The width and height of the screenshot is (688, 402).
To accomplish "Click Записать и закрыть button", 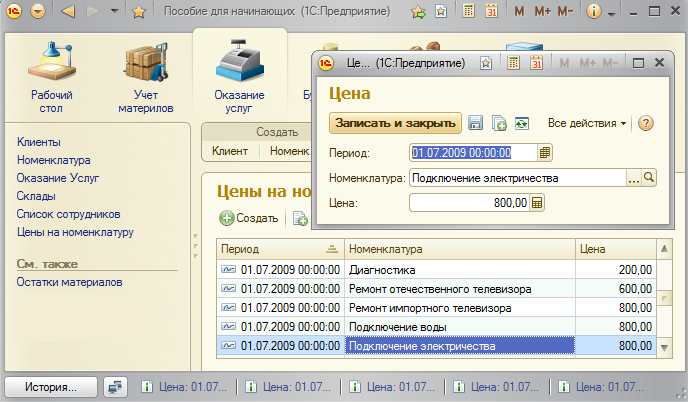I will (395, 123).
